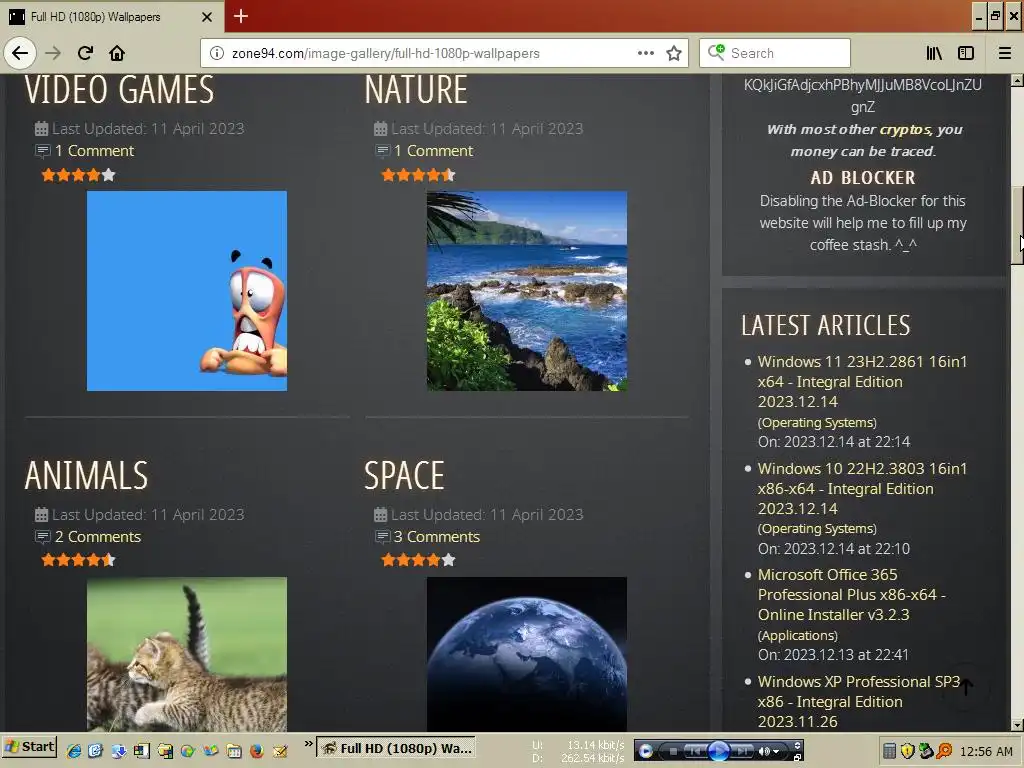Focus the Search box in toolbar

click(775, 53)
